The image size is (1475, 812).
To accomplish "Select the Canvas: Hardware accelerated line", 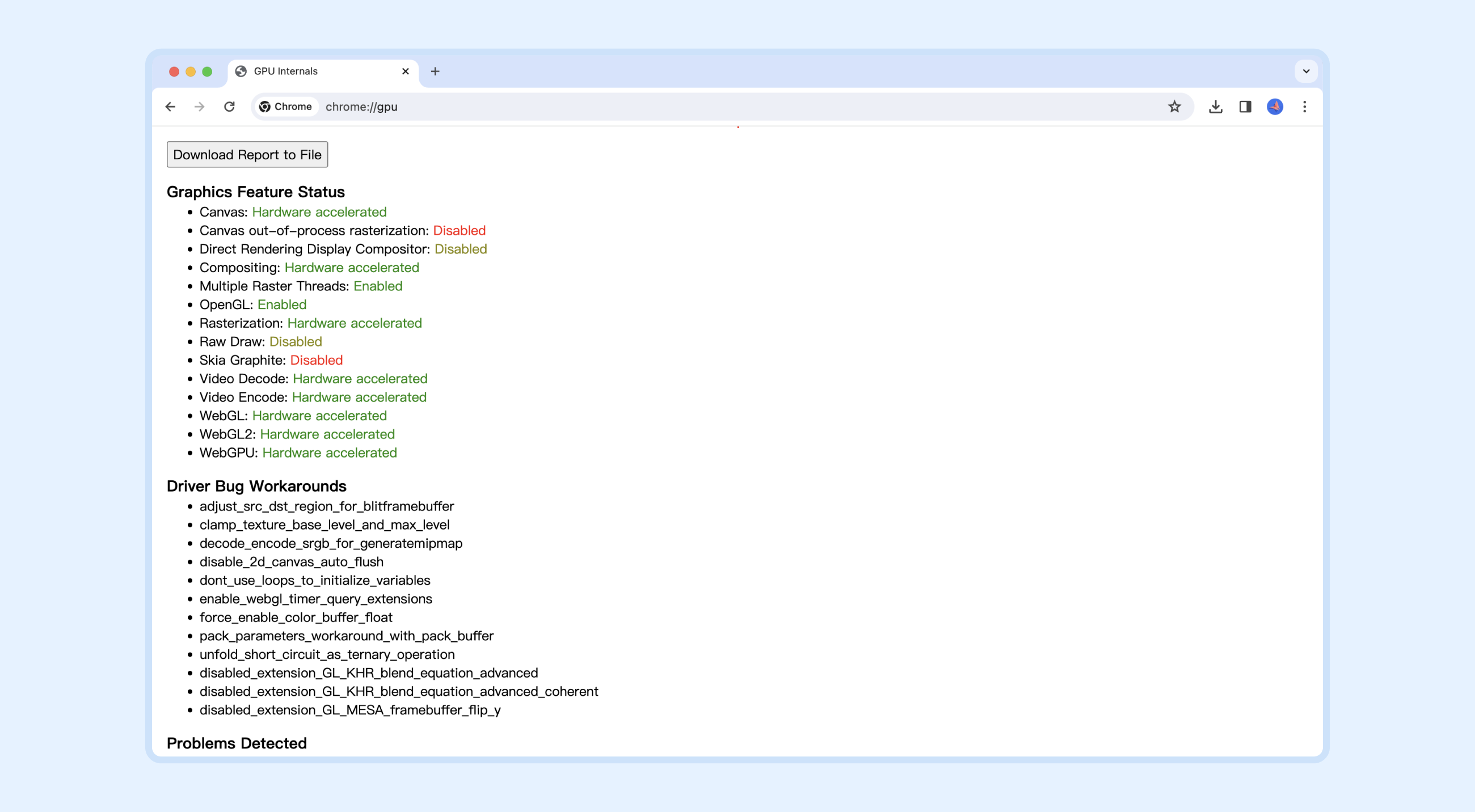I will pyautogui.click(x=293, y=212).
